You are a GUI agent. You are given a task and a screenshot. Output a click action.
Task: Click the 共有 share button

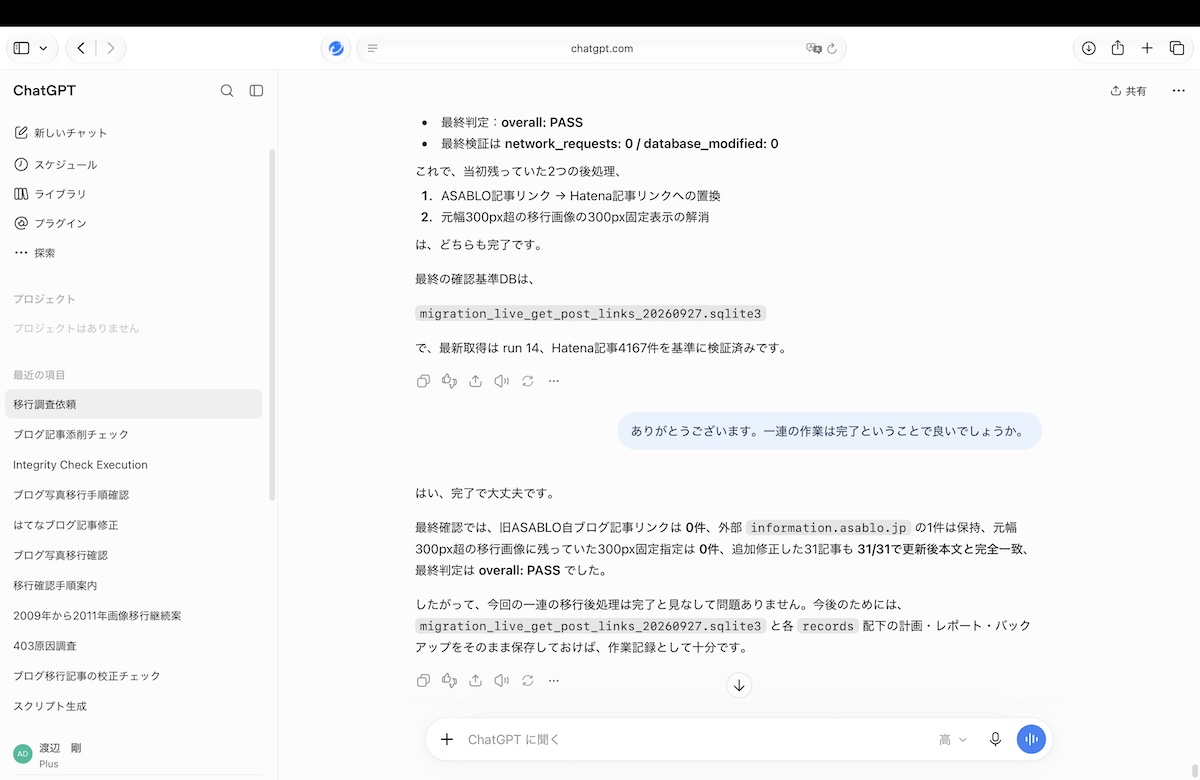coord(1128,91)
